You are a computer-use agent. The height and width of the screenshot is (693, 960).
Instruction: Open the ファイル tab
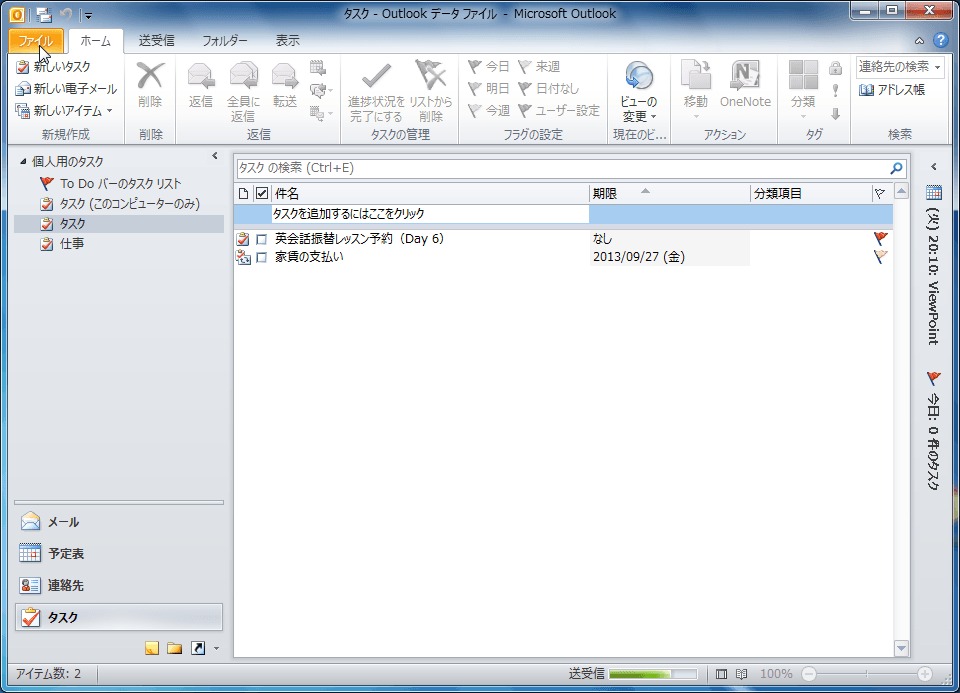[36, 41]
